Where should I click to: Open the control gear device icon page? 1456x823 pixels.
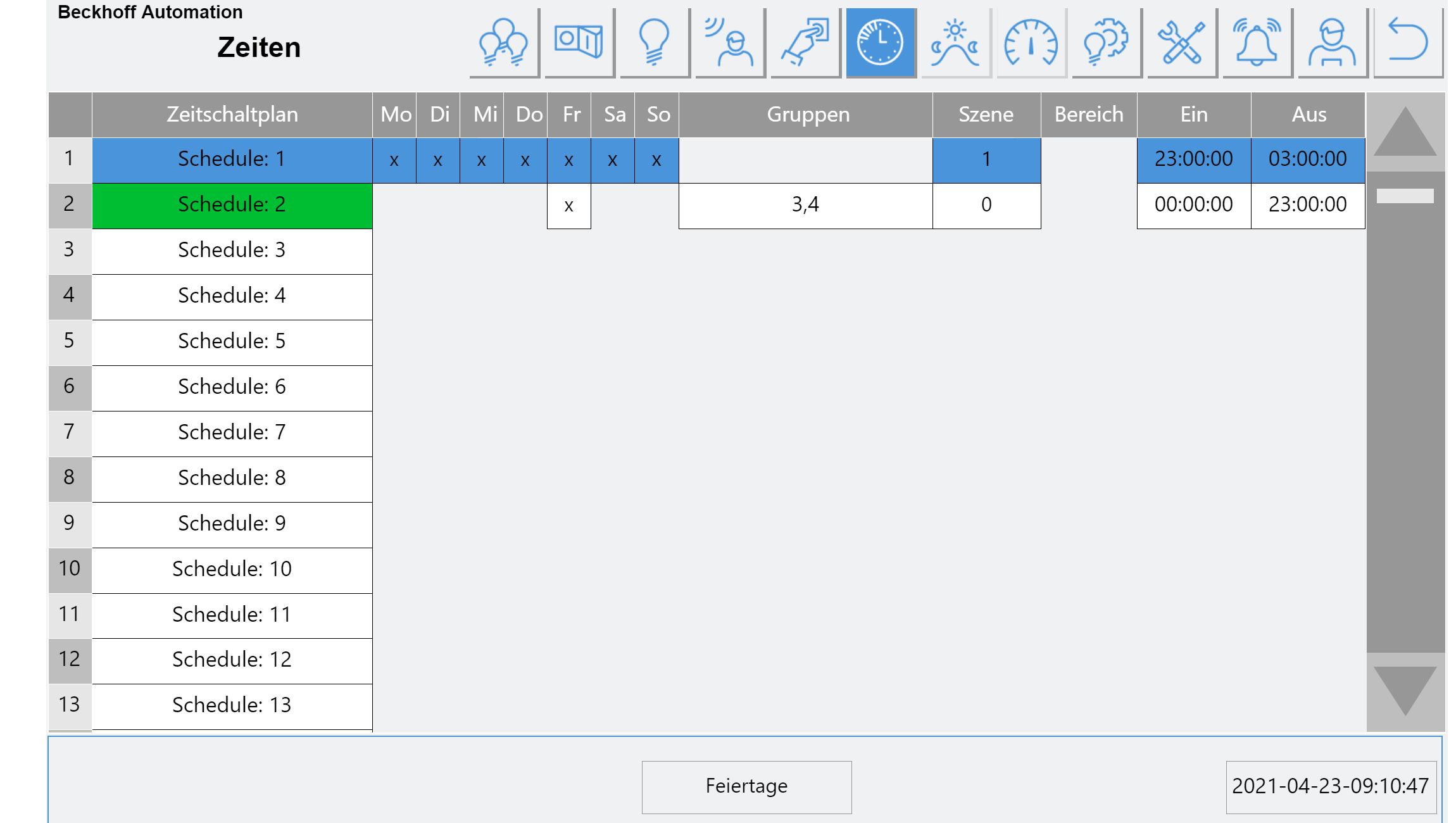tap(579, 42)
